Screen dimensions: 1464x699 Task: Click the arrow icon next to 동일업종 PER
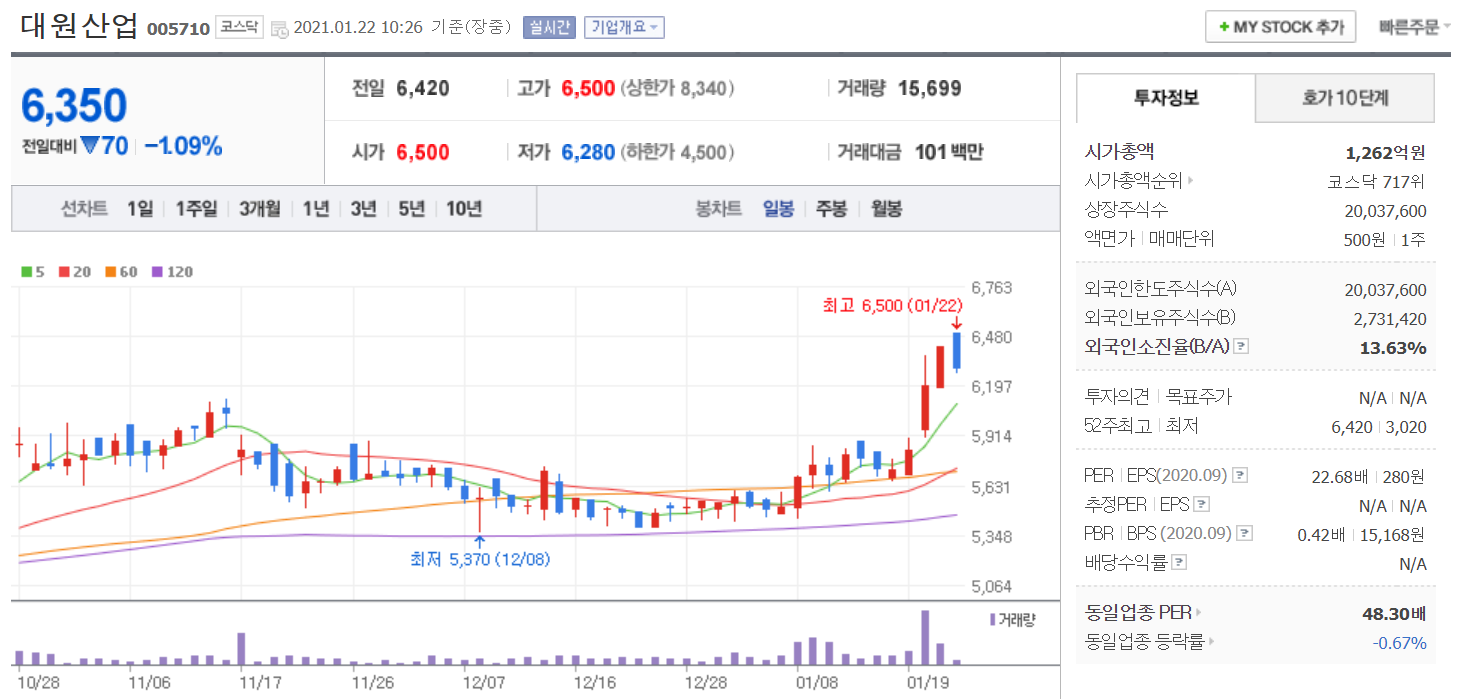point(1198,613)
